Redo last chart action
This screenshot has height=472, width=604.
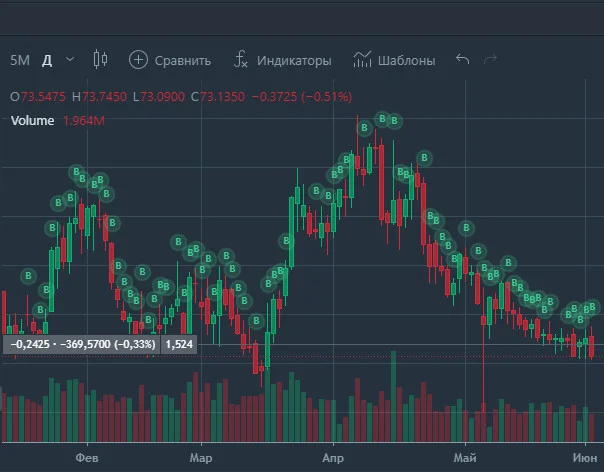pos(490,59)
